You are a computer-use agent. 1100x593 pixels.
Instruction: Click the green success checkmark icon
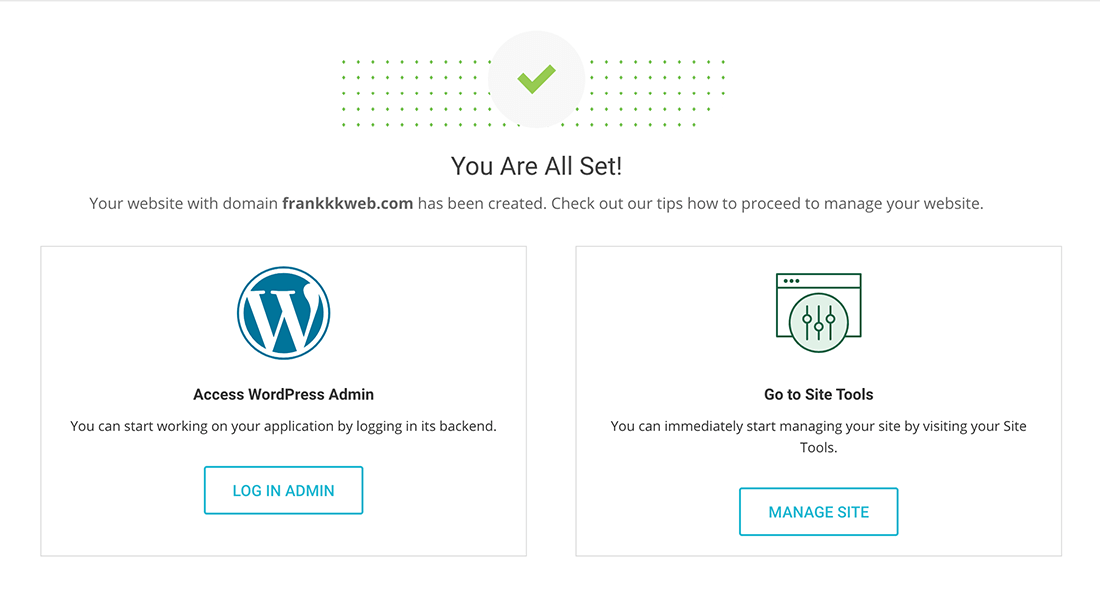537,79
